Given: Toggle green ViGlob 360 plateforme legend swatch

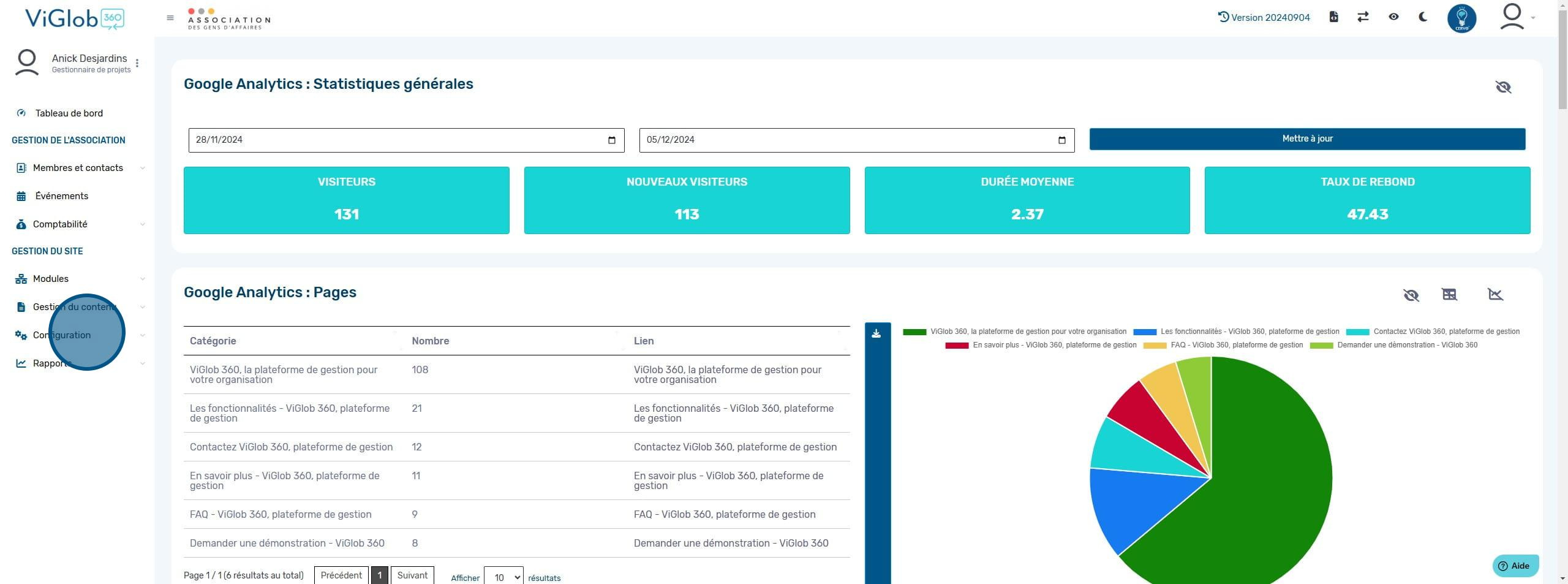Looking at the screenshot, I should tap(914, 332).
